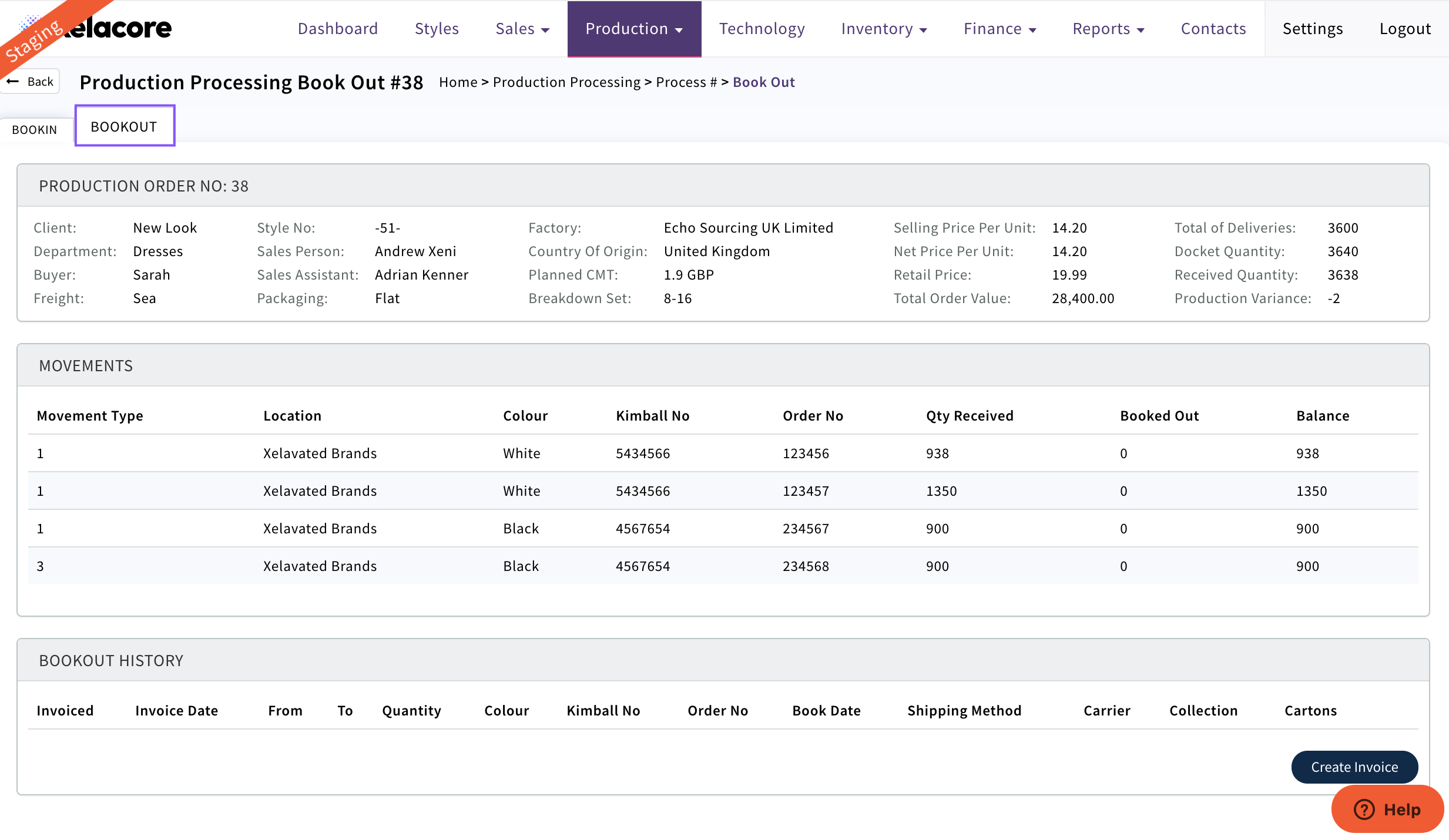Switch to the BOOKIN tab
Viewport: 1449px width, 840px height.
[x=35, y=130]
